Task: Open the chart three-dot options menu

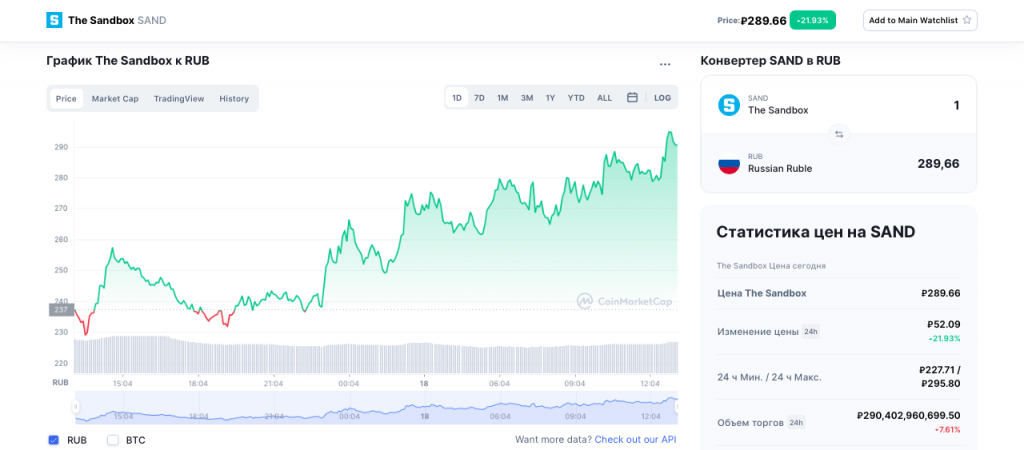Action: coord(665,64)
